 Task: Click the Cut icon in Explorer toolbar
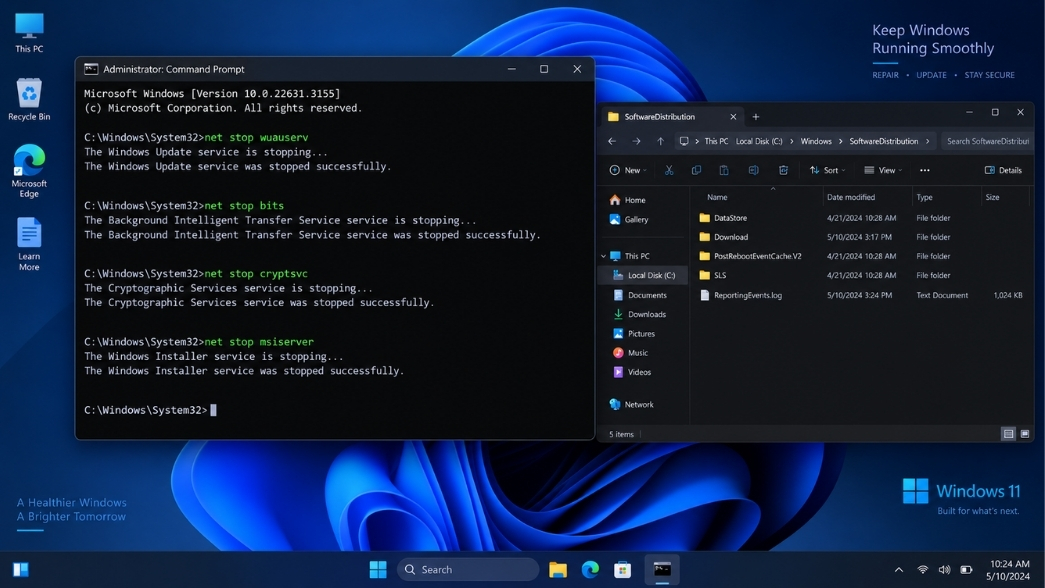pyautogui.click(x=669, y=171)
